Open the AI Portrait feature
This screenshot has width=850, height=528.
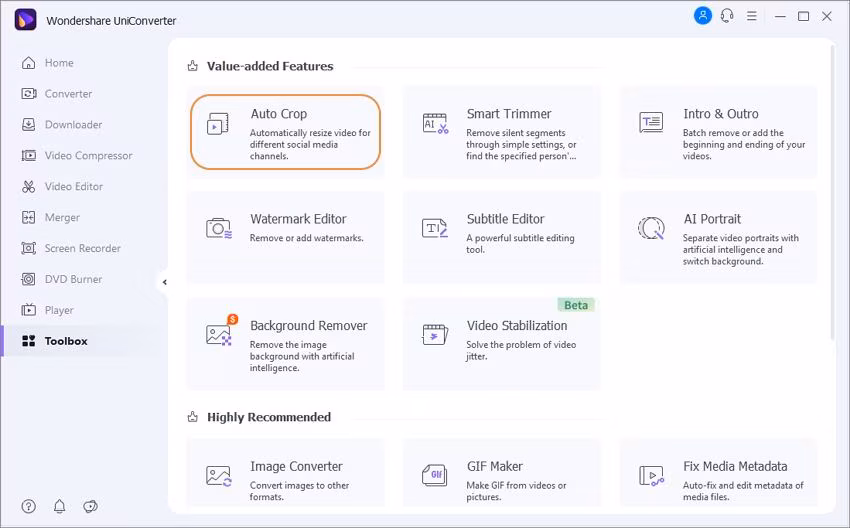[718, 236]
